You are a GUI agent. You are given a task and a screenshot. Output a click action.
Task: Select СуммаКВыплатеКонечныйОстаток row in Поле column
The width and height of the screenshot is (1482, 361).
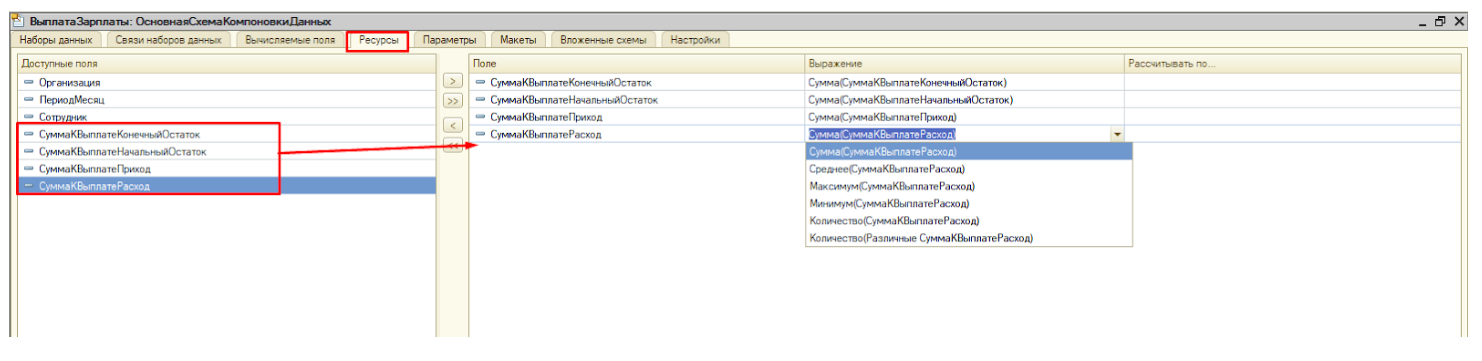point(637,82)
